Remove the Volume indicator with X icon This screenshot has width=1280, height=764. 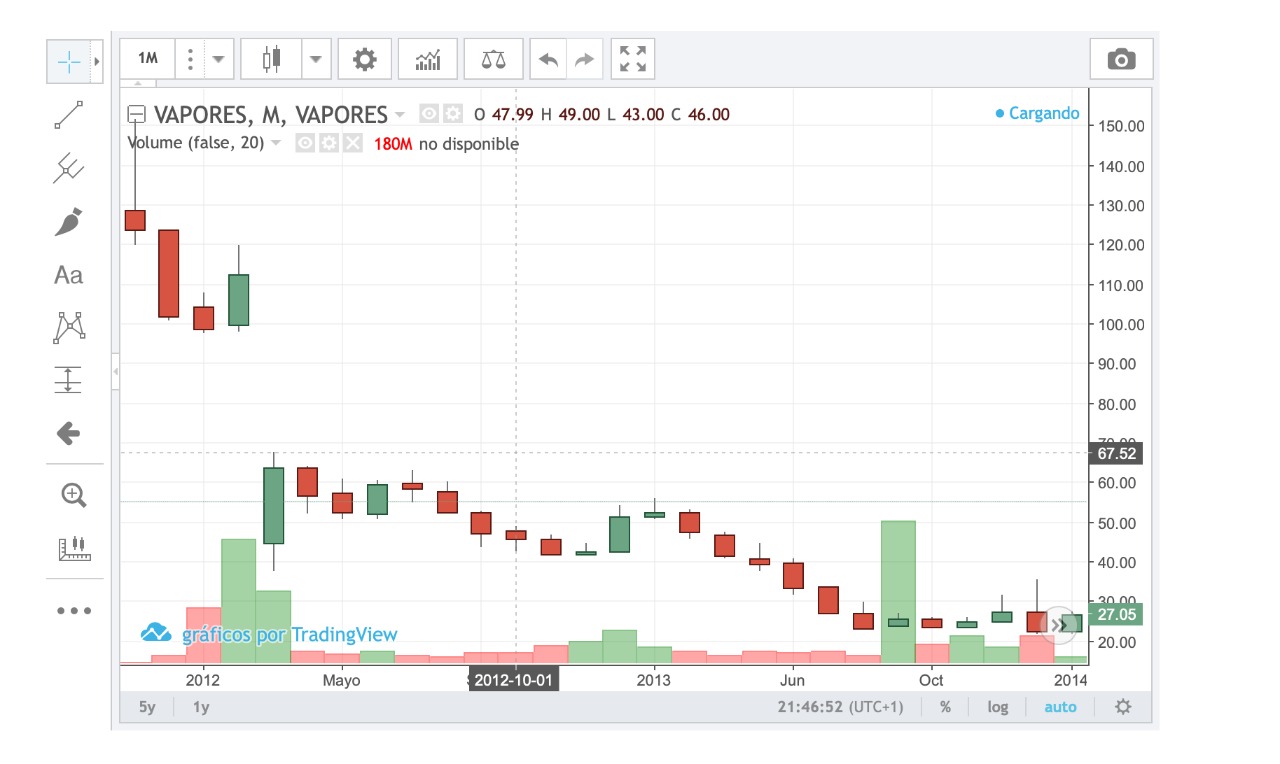(353, 143)
